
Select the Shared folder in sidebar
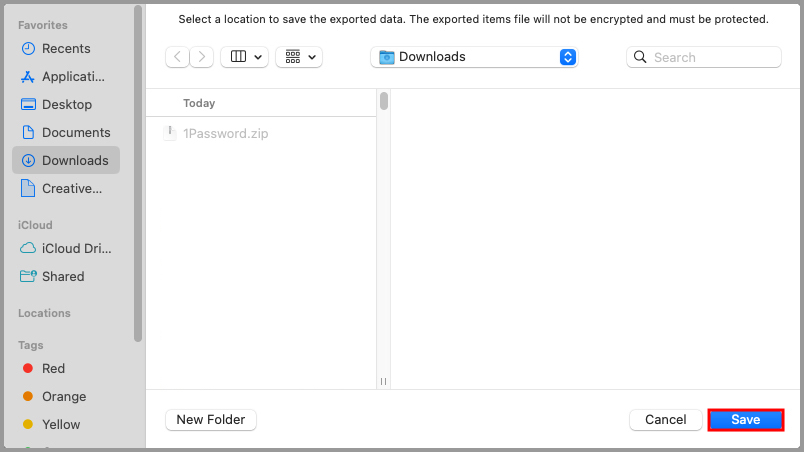pyautogui.click(x=63, y=276)
